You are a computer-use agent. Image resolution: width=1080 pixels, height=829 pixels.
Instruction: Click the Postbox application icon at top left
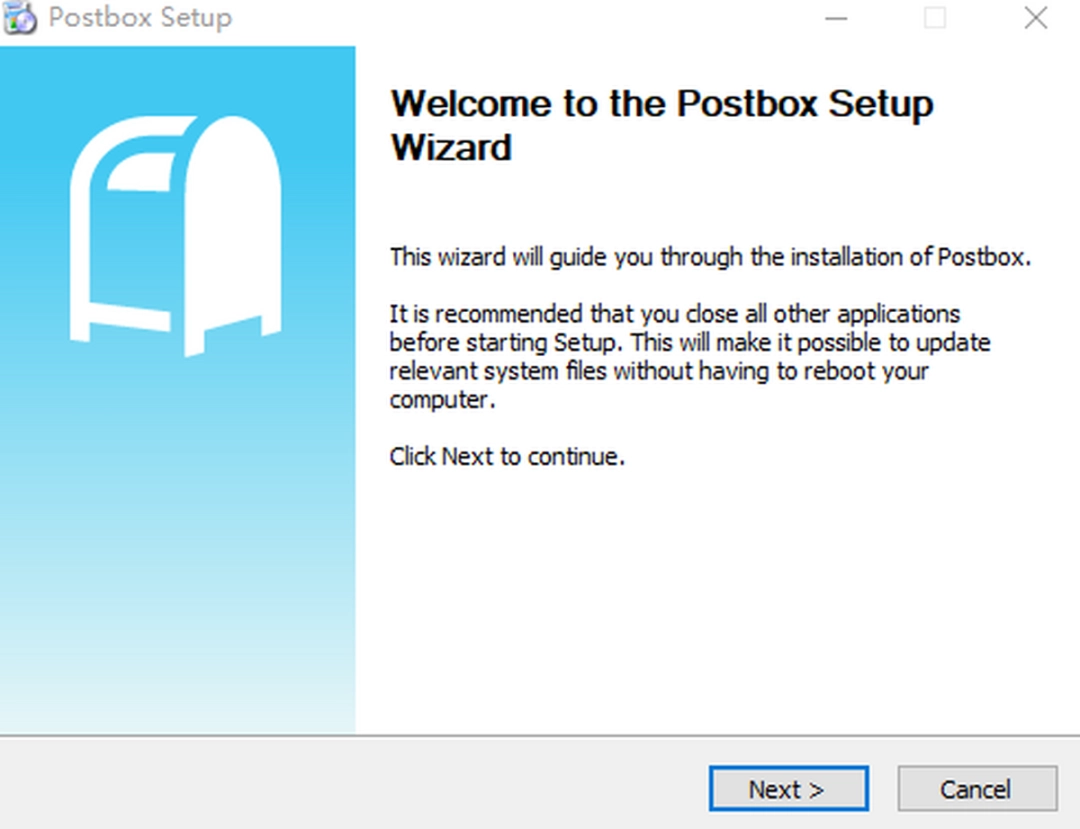[22, 17]
